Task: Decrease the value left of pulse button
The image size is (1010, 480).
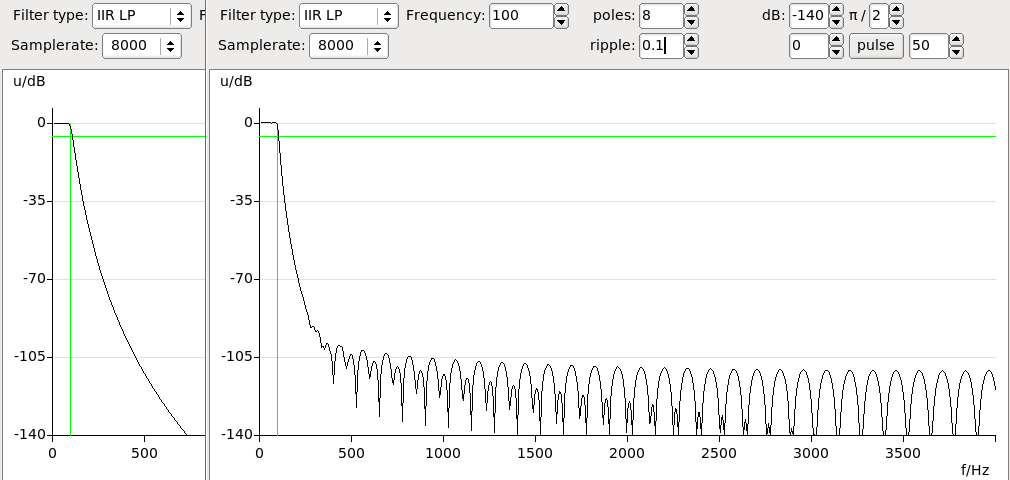Action: pos(836,52)
